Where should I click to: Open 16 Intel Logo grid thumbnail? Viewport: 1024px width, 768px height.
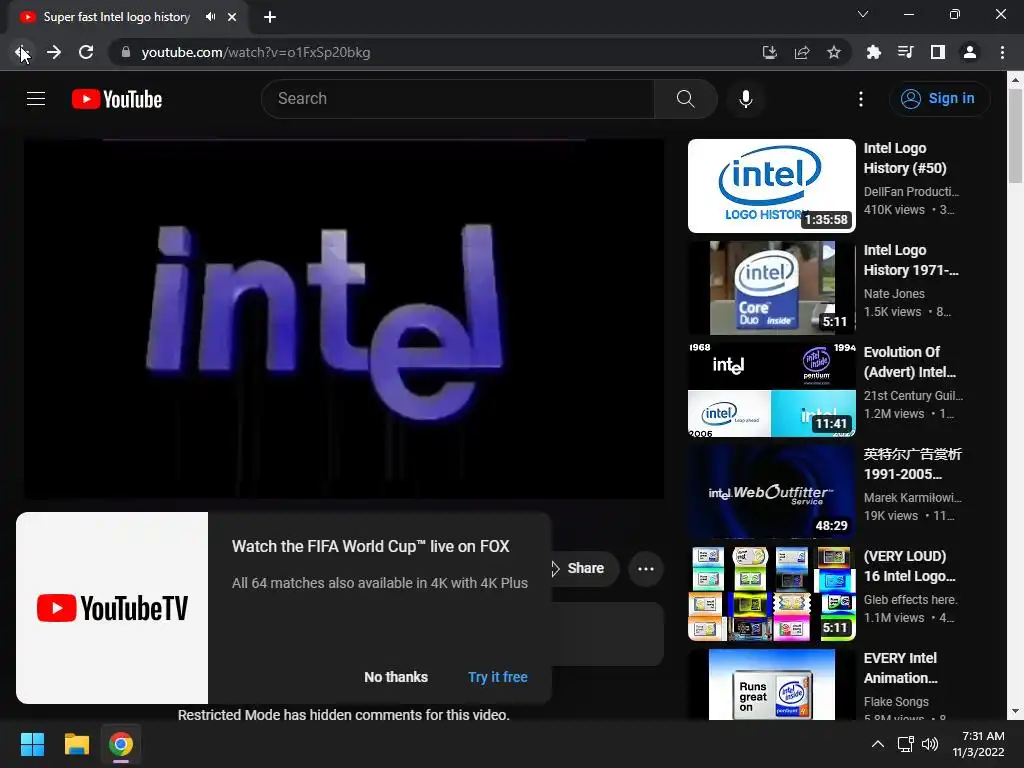(771, 594)
